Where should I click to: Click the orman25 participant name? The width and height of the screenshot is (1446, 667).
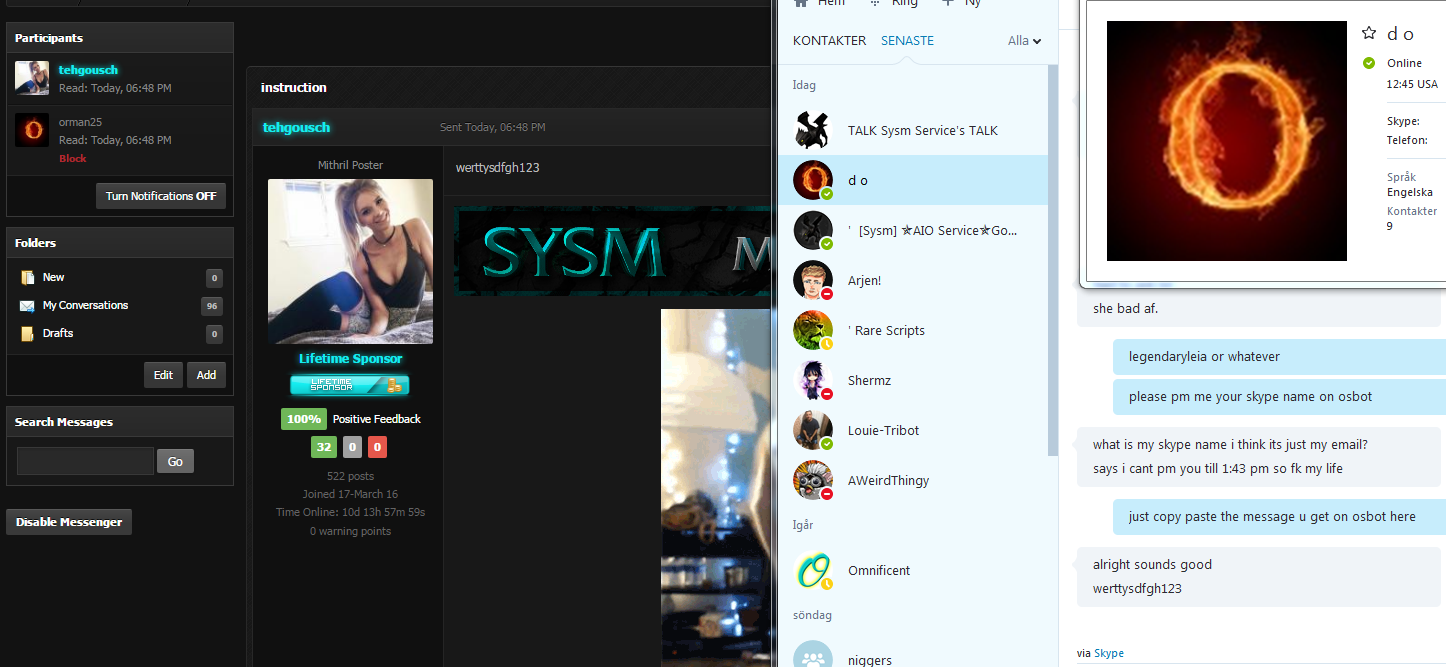81,122
